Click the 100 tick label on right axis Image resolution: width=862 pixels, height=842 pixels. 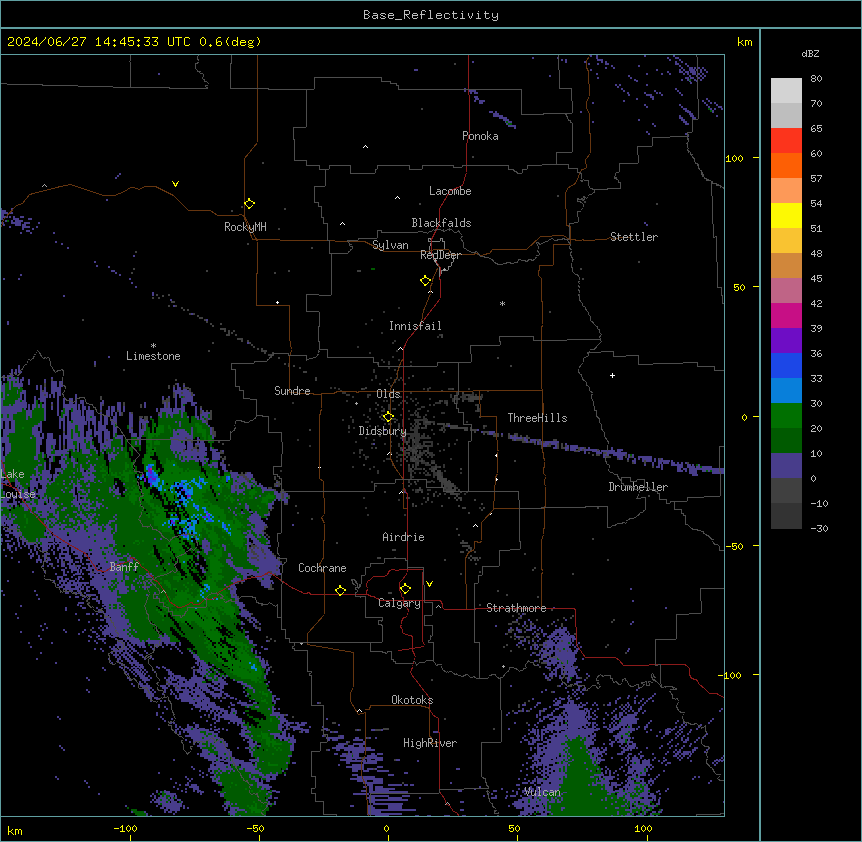734,158
